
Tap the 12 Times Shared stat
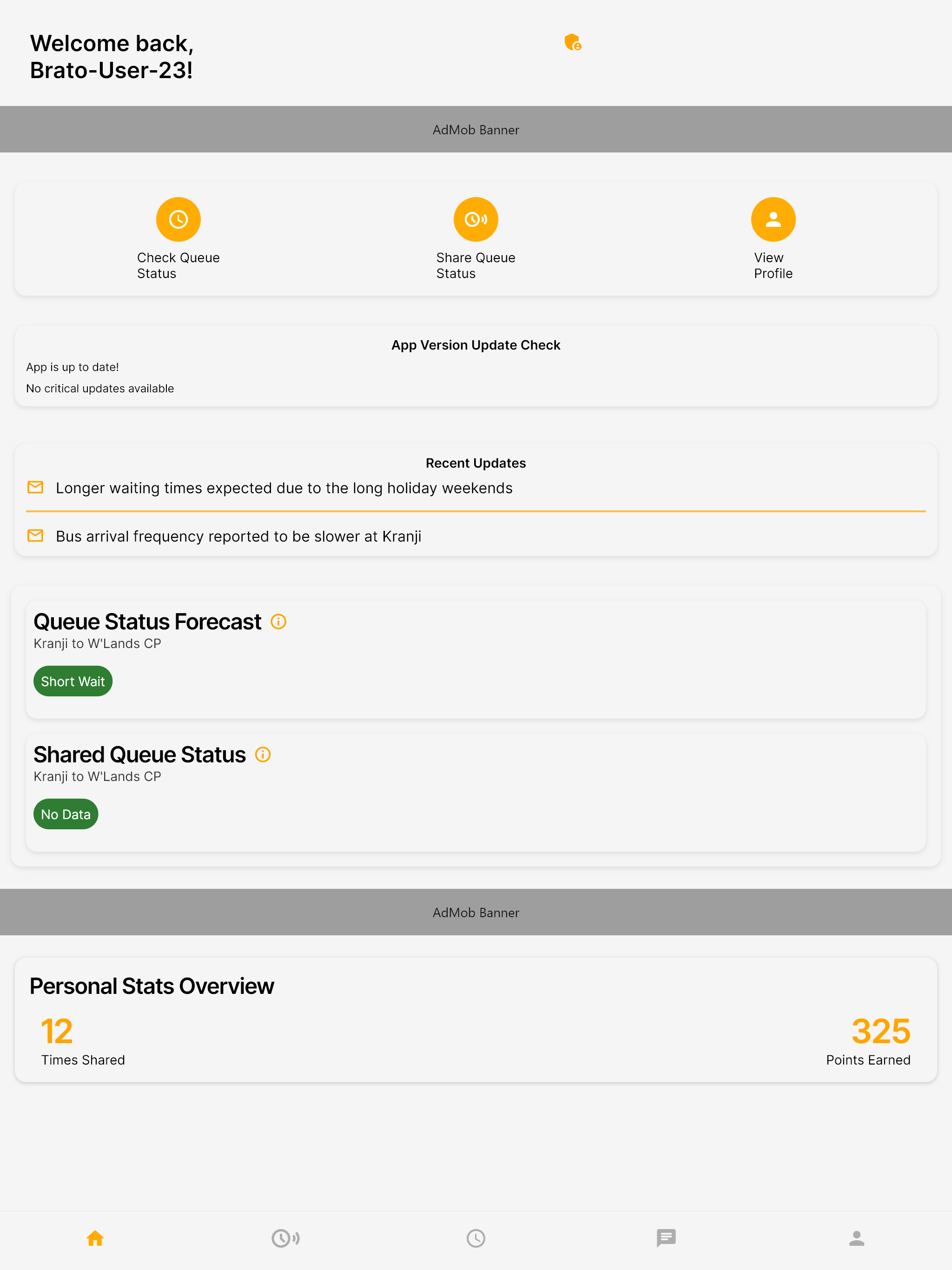pos(83,1041)
